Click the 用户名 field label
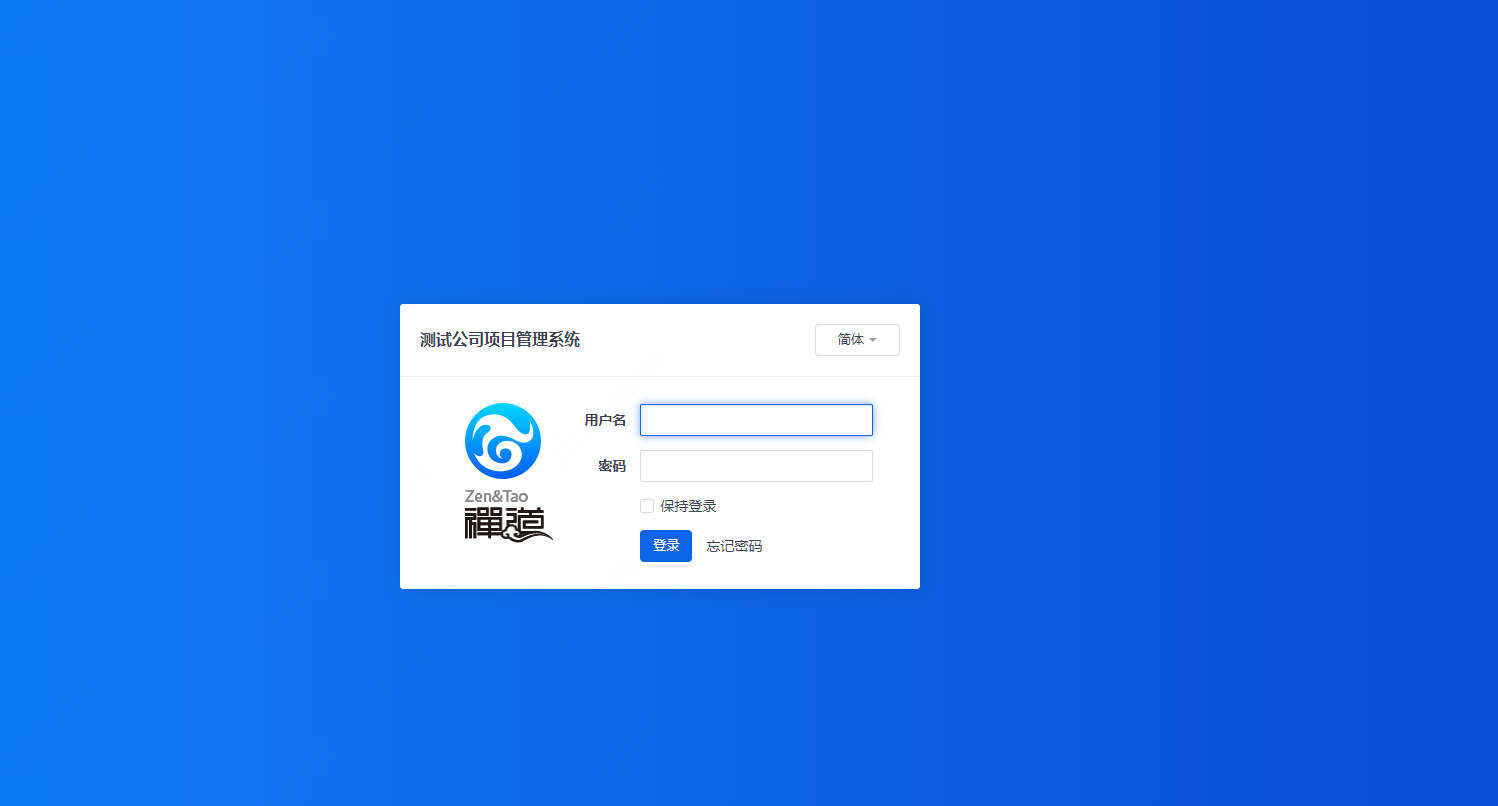 [605, 420]
